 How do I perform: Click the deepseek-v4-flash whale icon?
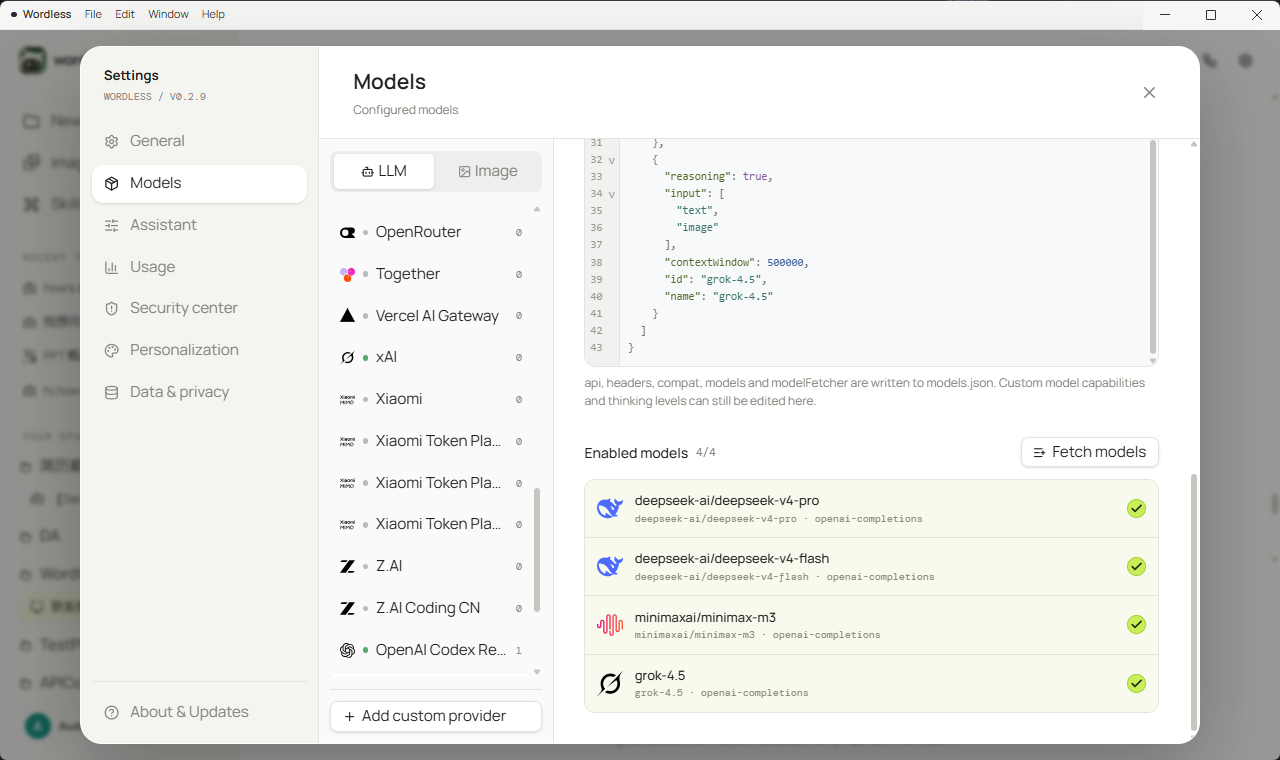pos(610,567)
